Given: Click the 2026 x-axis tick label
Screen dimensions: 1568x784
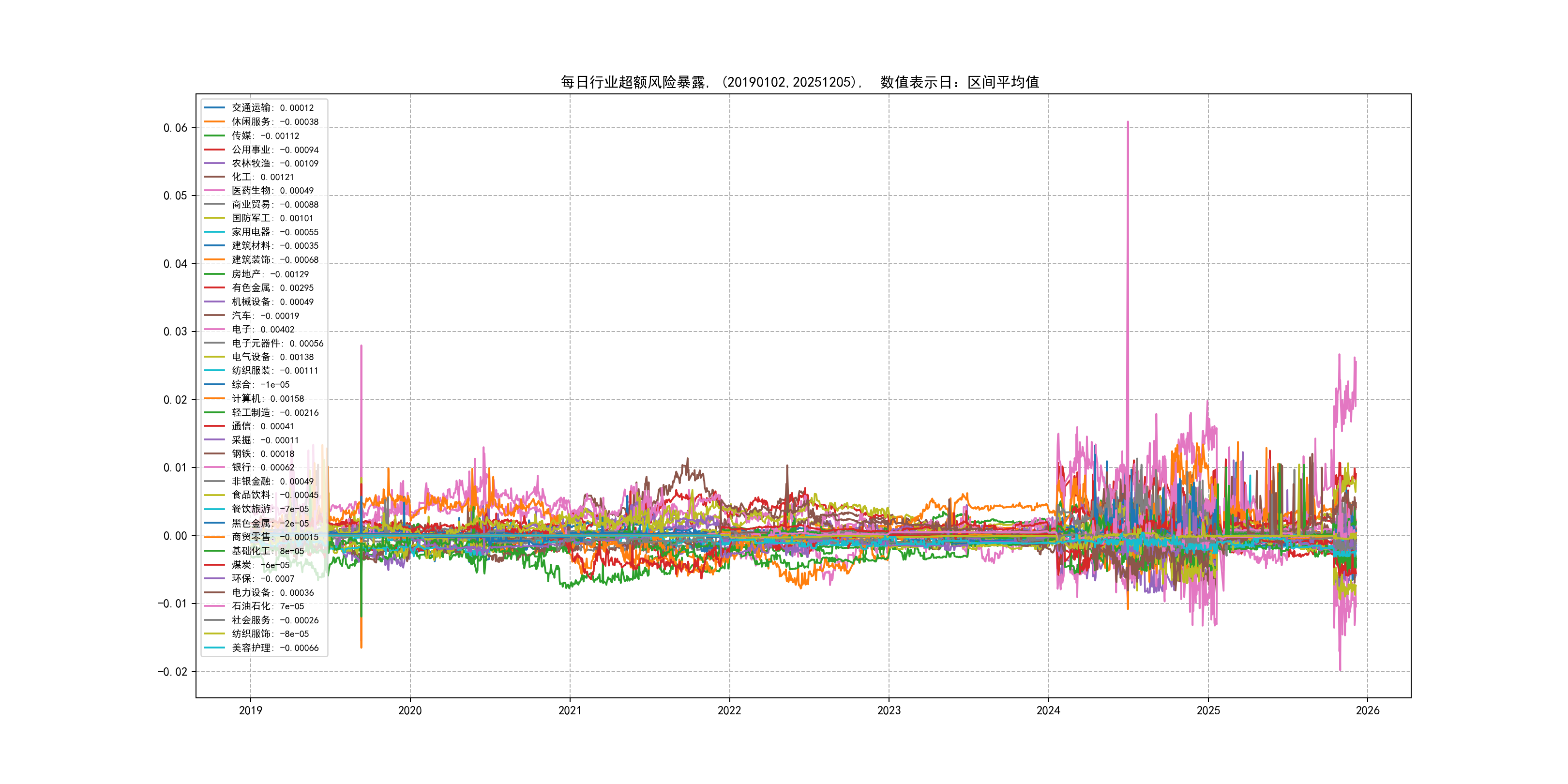Looking at the screenshot, I should point(1367,710).
